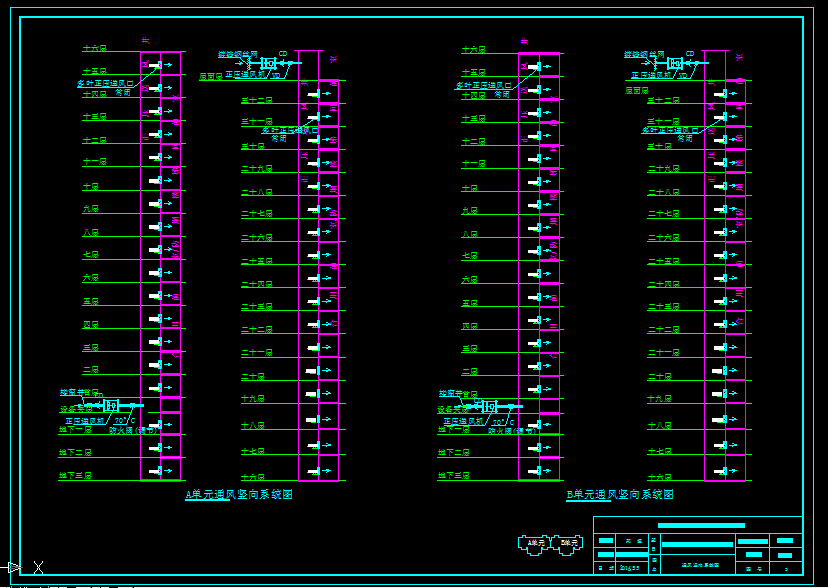The height and width of the screenshot is (588, 828).
Task: Pick 三十层 label in A单元 diagram
Action: coord(253,146)
